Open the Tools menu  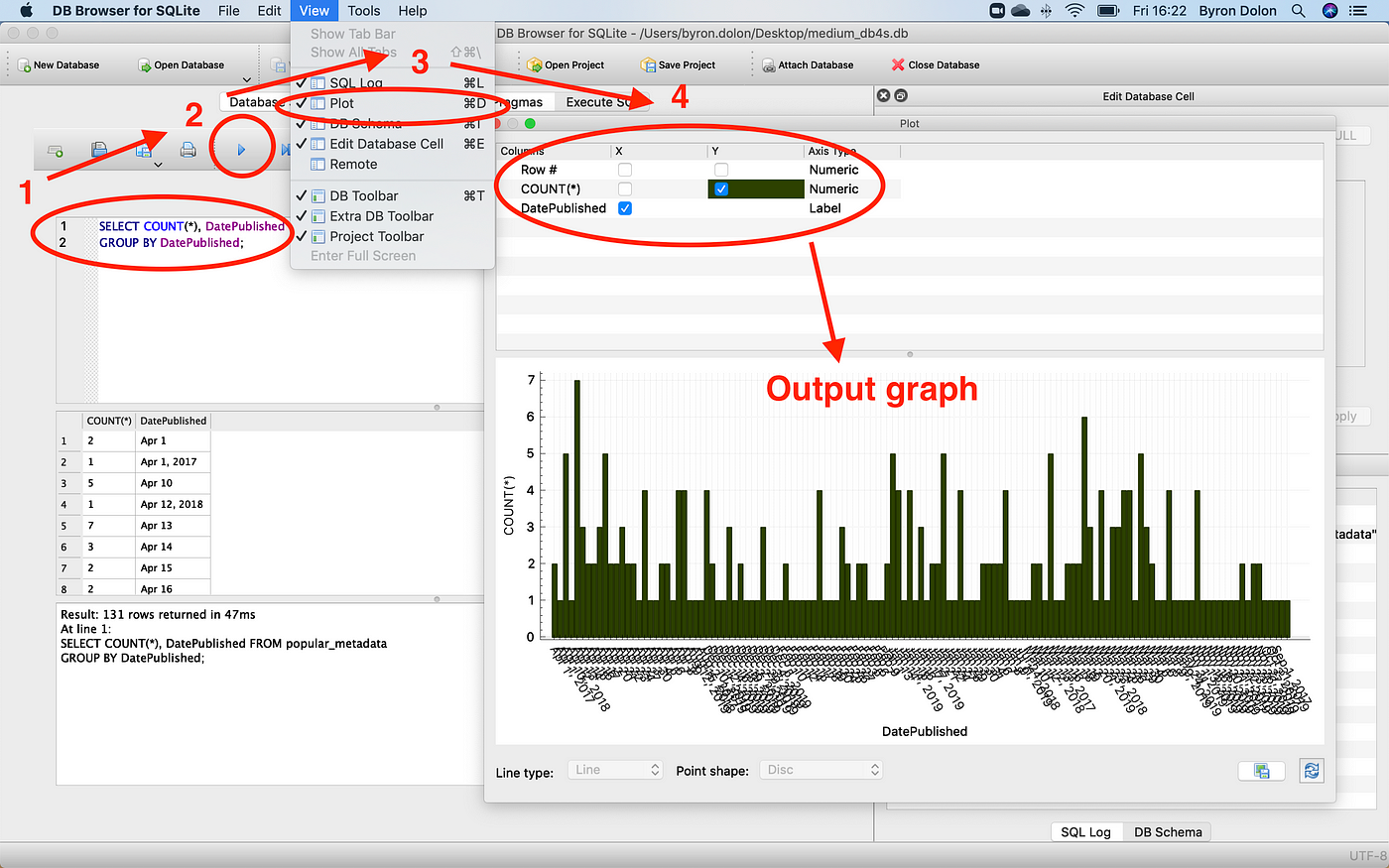[364, 11]
